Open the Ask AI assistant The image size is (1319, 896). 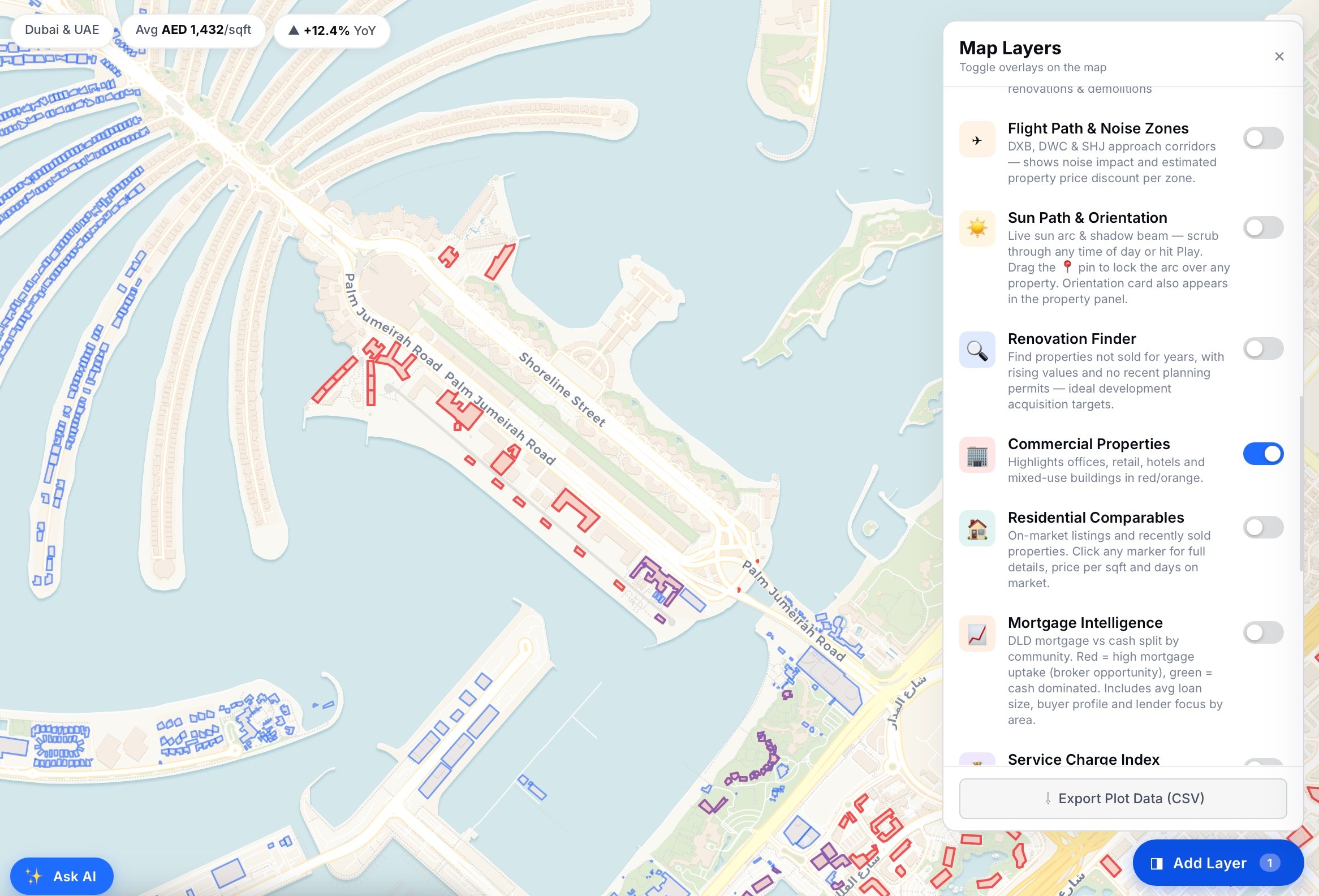click(62, 876)
